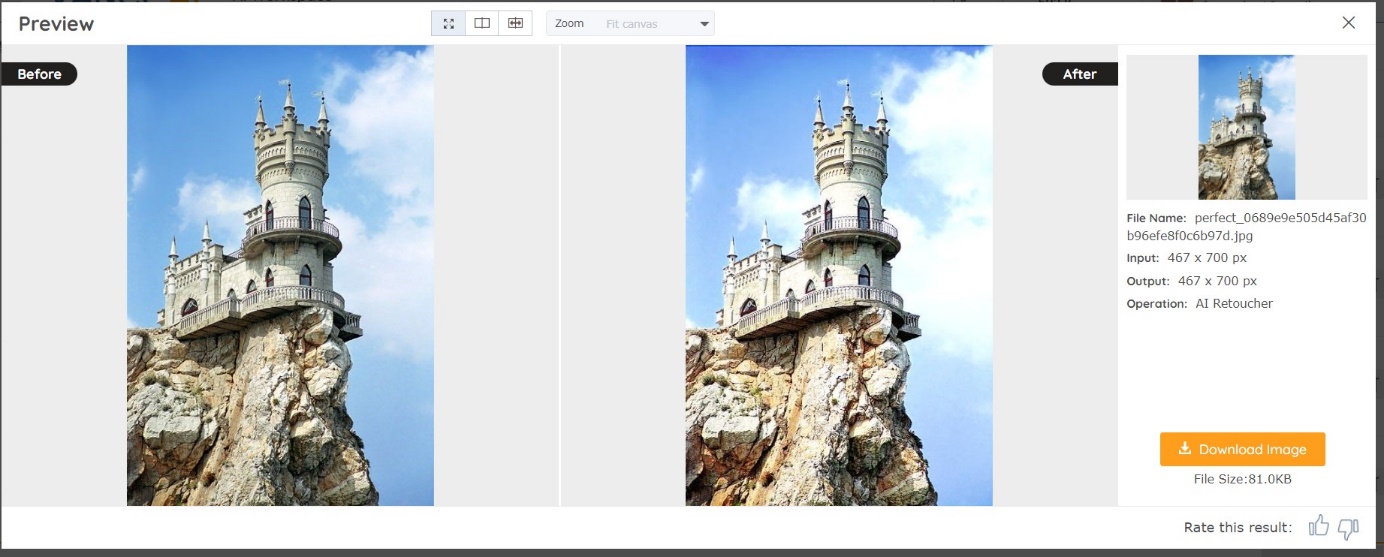Switch to the split-pane comparison view icon
Viewport: 1384px width, 557px height.
(x=482, y=23)
